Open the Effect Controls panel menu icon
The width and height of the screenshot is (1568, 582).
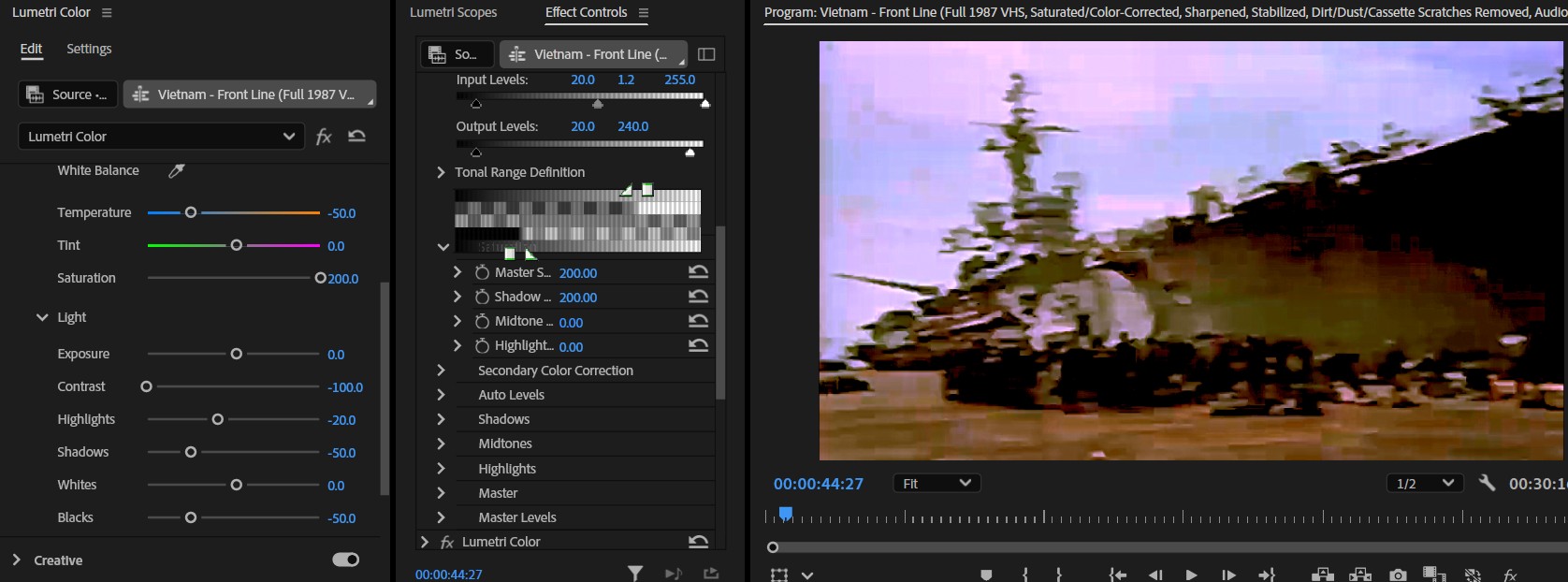(x=644, y=12)
